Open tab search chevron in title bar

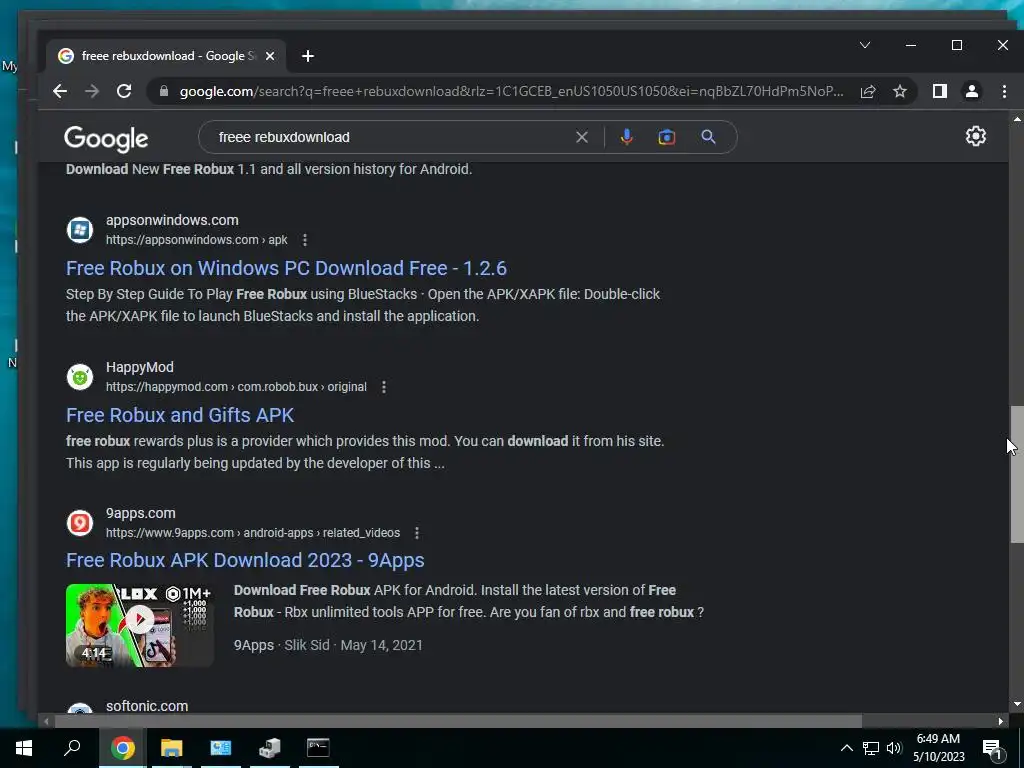point(865,45)
